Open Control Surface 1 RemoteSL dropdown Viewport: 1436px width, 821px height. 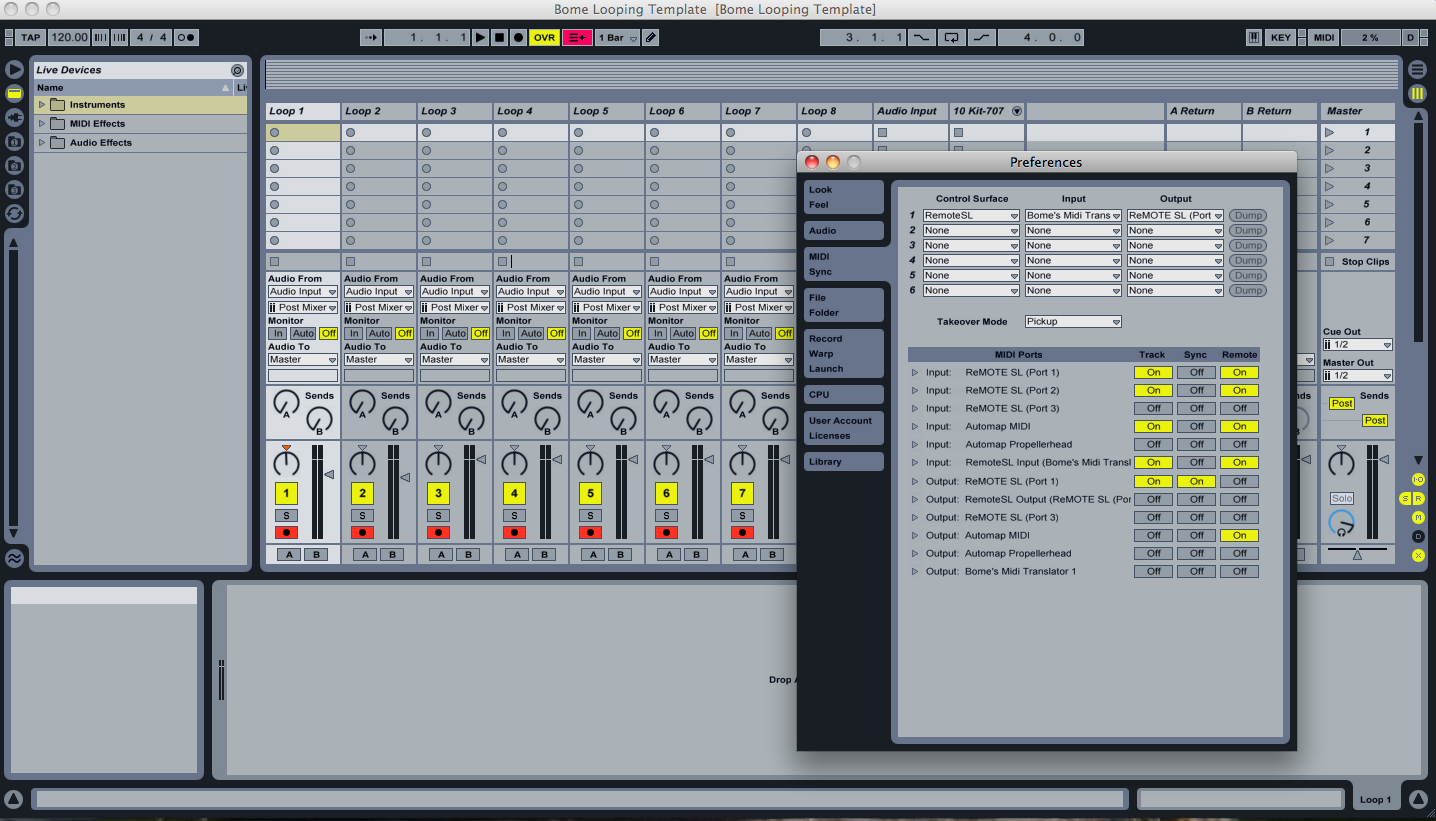[x=971, y=215]
